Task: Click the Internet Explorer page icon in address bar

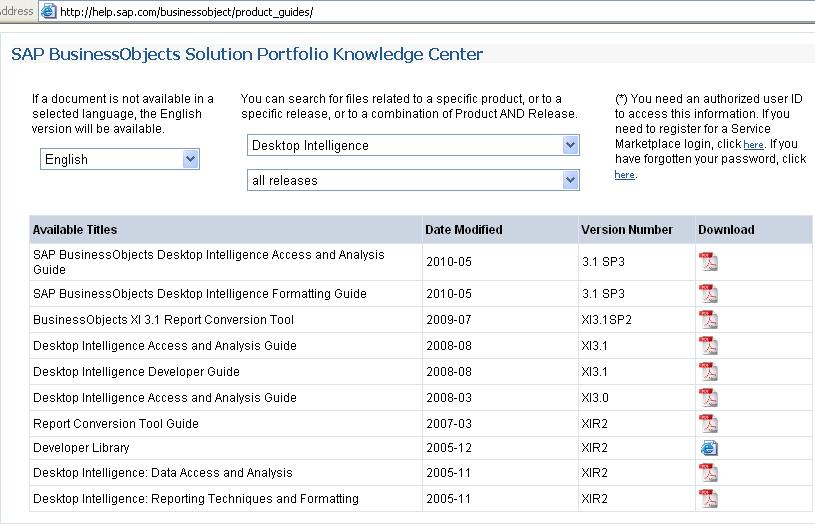Action: (x=48, y=11)
